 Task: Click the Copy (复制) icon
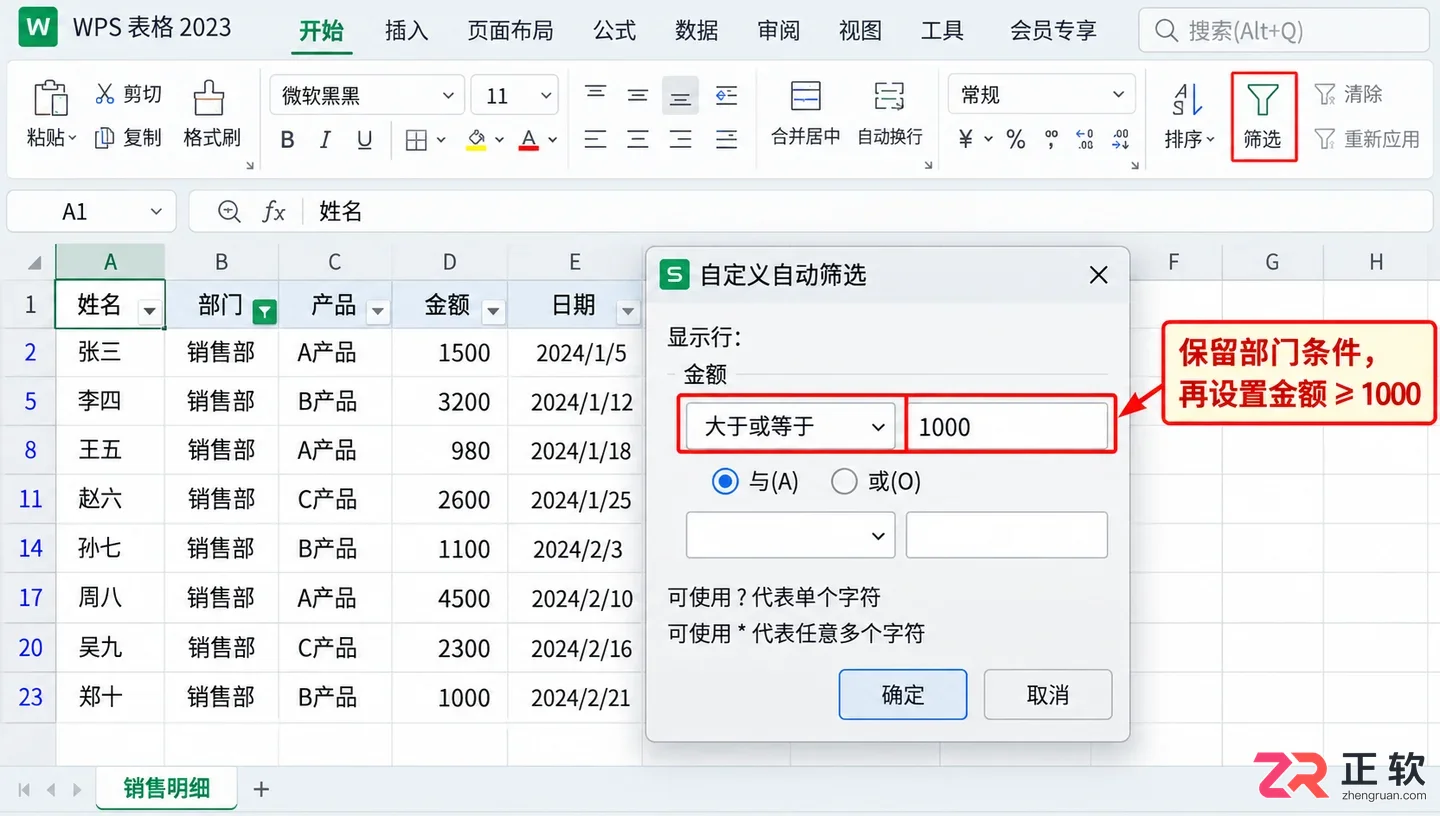pyautogui.click(x=105, y=138)
